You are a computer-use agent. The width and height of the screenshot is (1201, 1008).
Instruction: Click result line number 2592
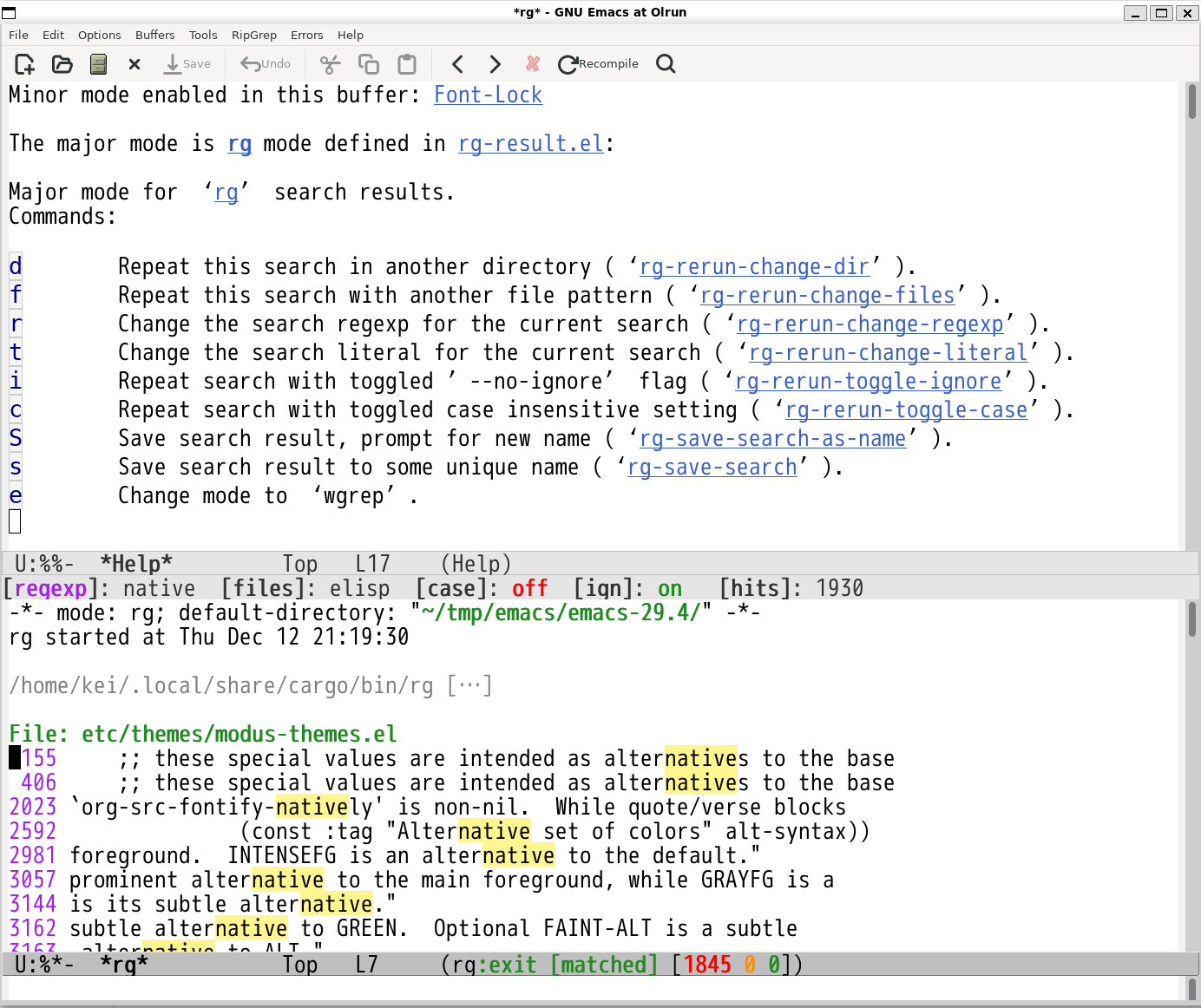[x=33, y=832]
